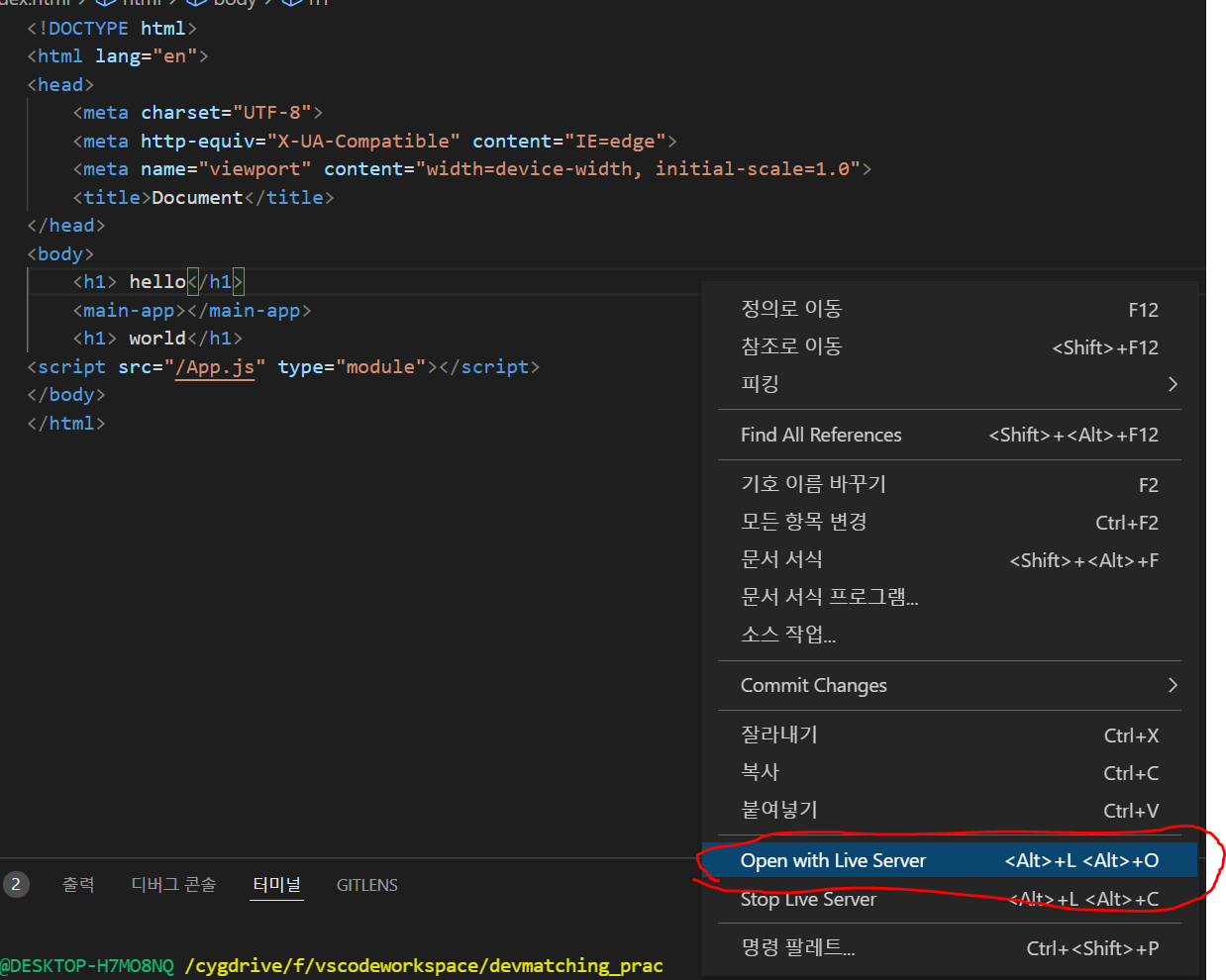
Task: Open the '피킹' menu entry
Action: tap(950, 384)
